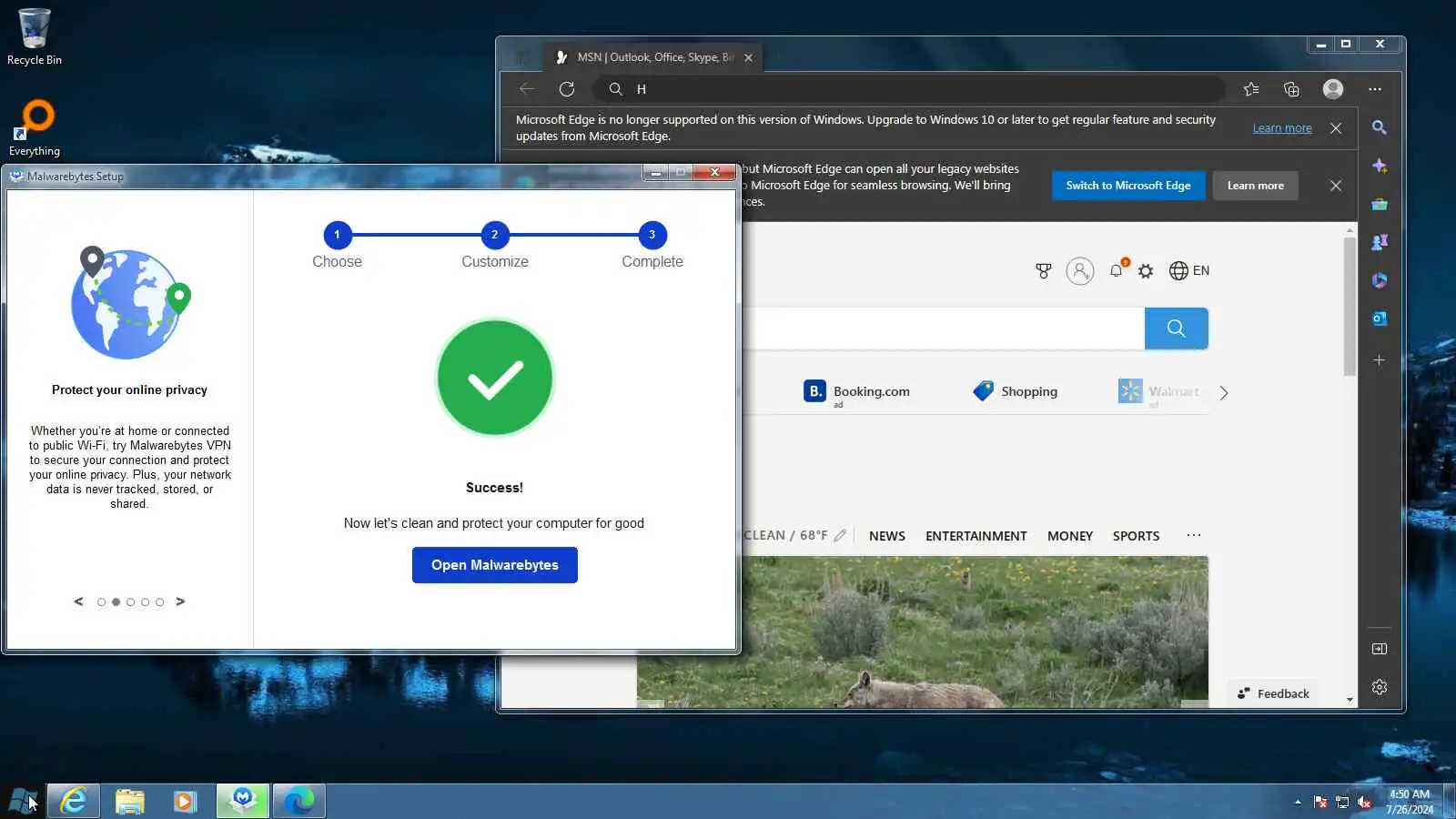Edit MSN weather location pencil icon
The image size is (1456, 819).
coord(840,536)
